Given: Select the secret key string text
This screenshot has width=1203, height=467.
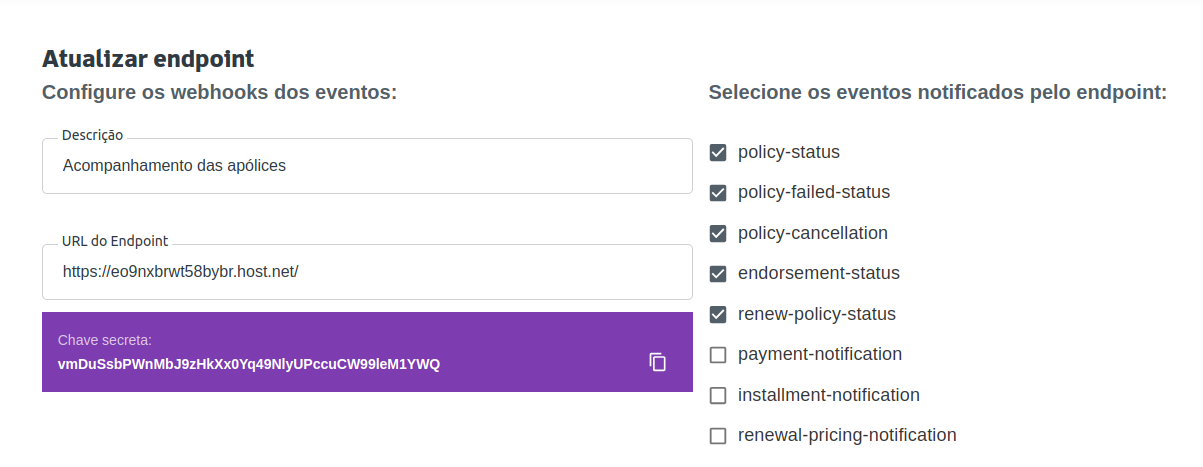Looking at the screenshot, I should click(x=249, y=364).
